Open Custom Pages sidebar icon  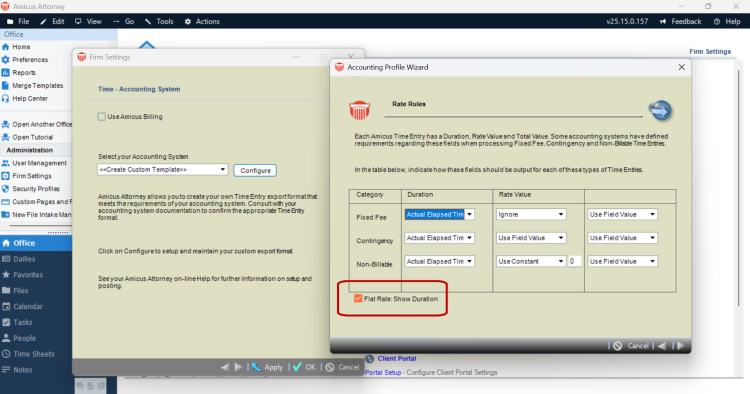[6, 202]
